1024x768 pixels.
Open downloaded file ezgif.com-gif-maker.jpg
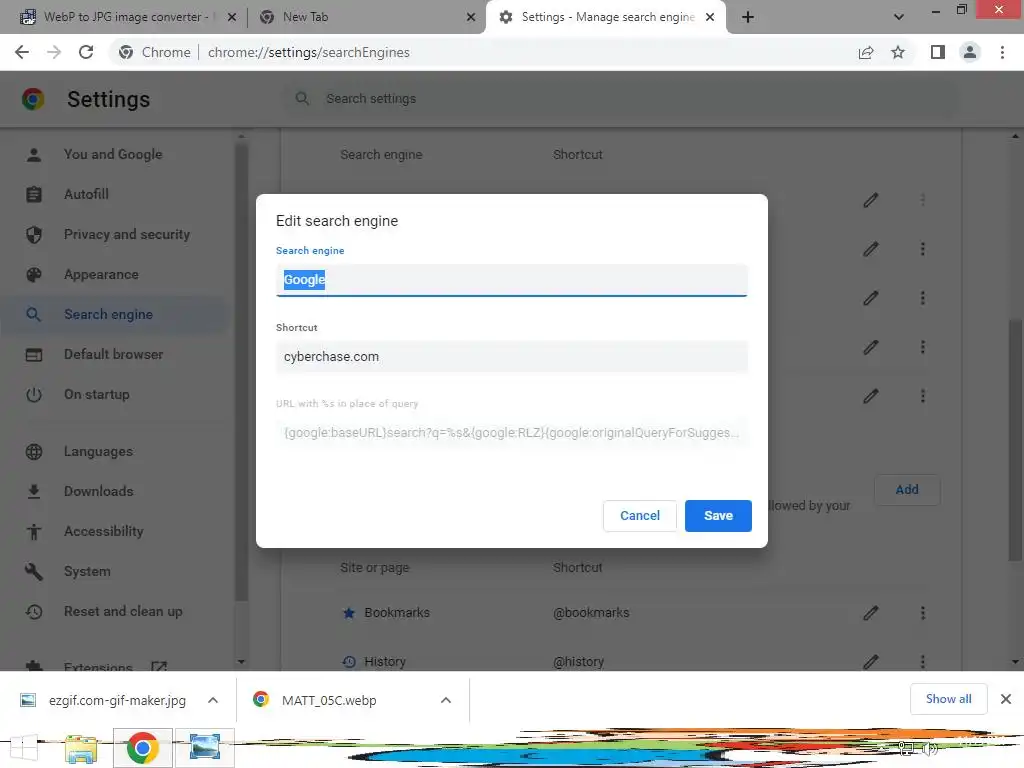pos(104,700)
